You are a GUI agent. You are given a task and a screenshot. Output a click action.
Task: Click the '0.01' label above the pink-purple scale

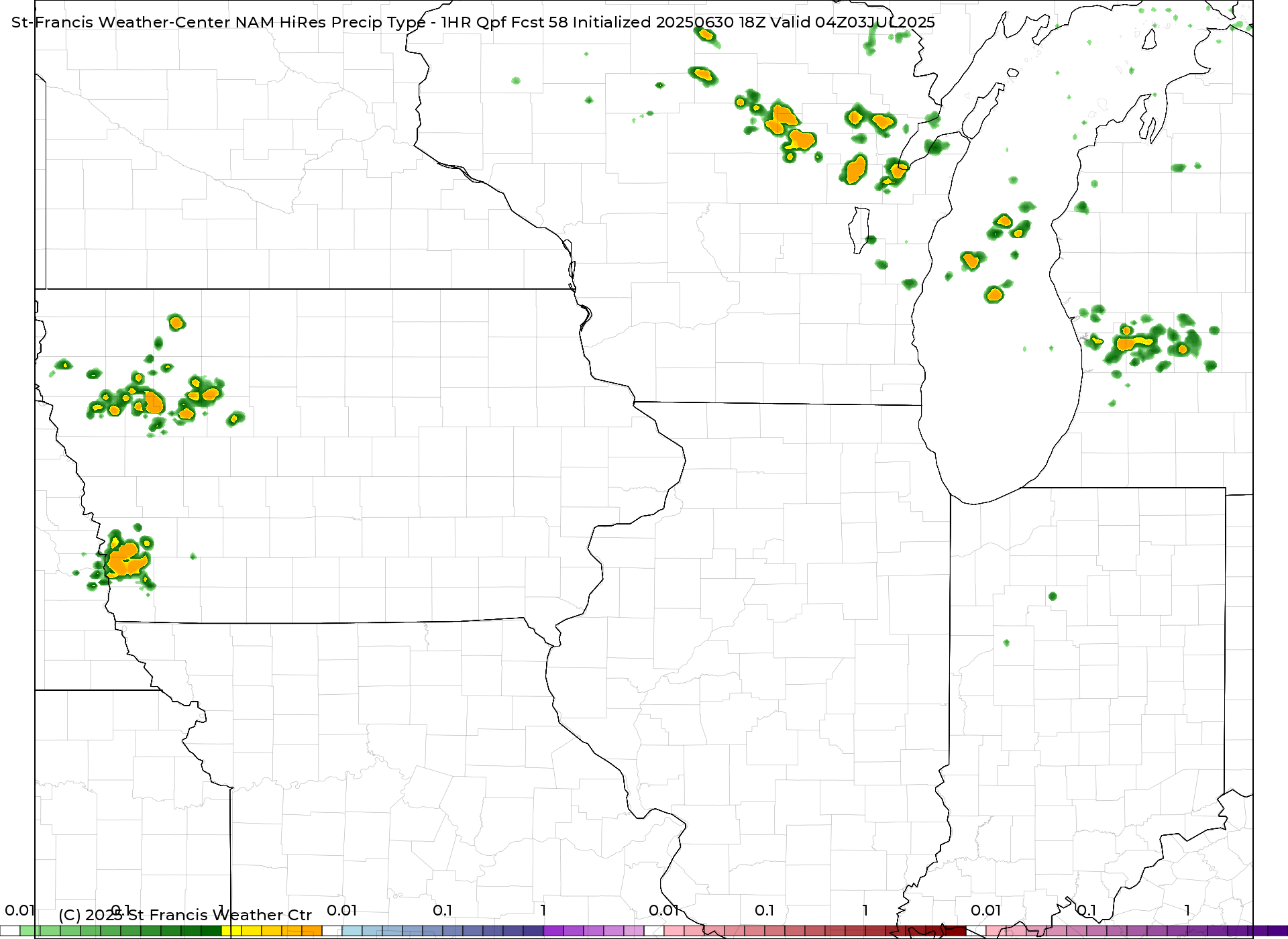(x=985, y=910)
